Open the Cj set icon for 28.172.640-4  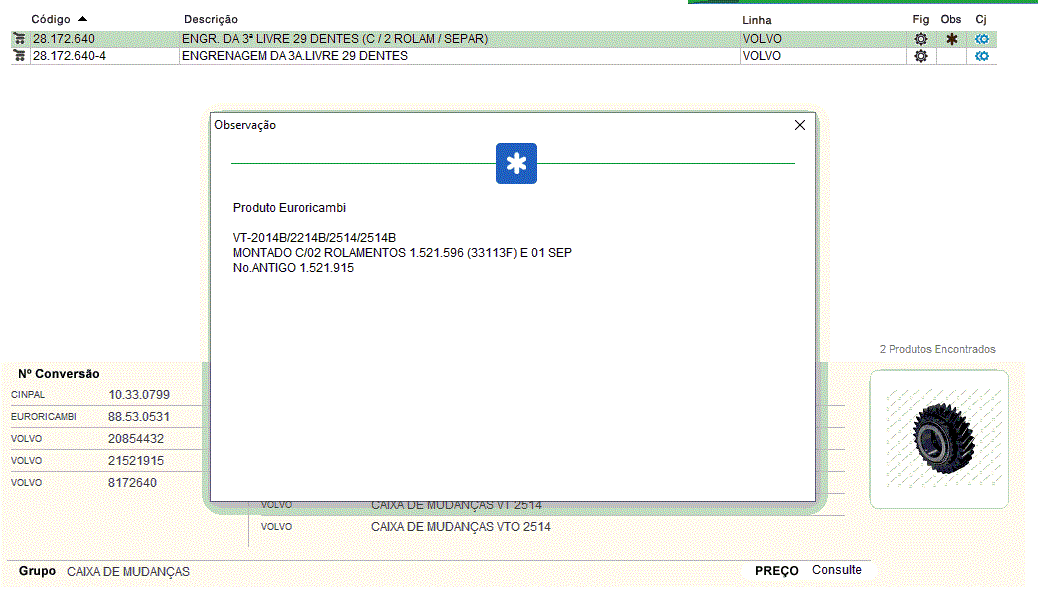pos(982,57)
